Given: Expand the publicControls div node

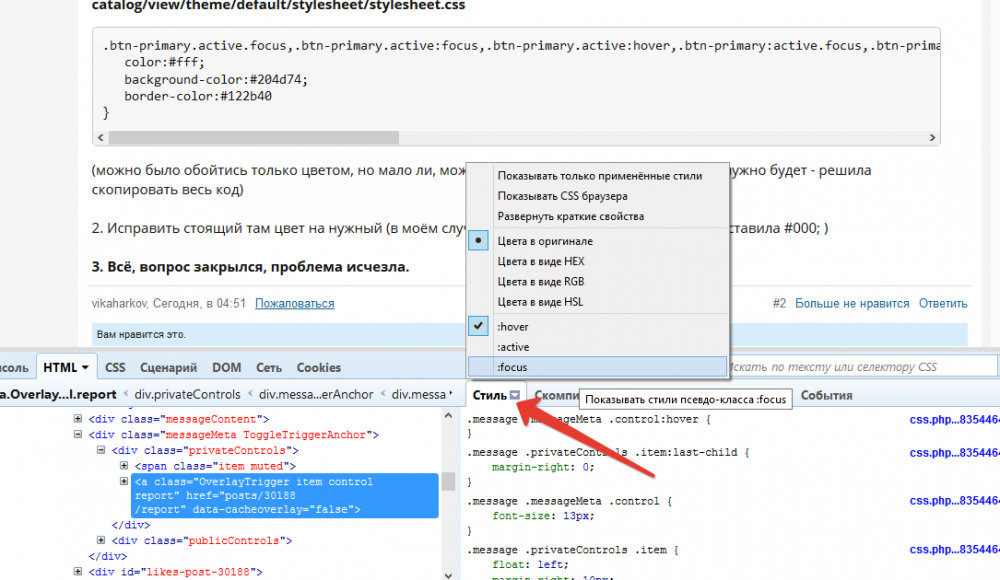Looking at the screenshot, I should (101, 540).
